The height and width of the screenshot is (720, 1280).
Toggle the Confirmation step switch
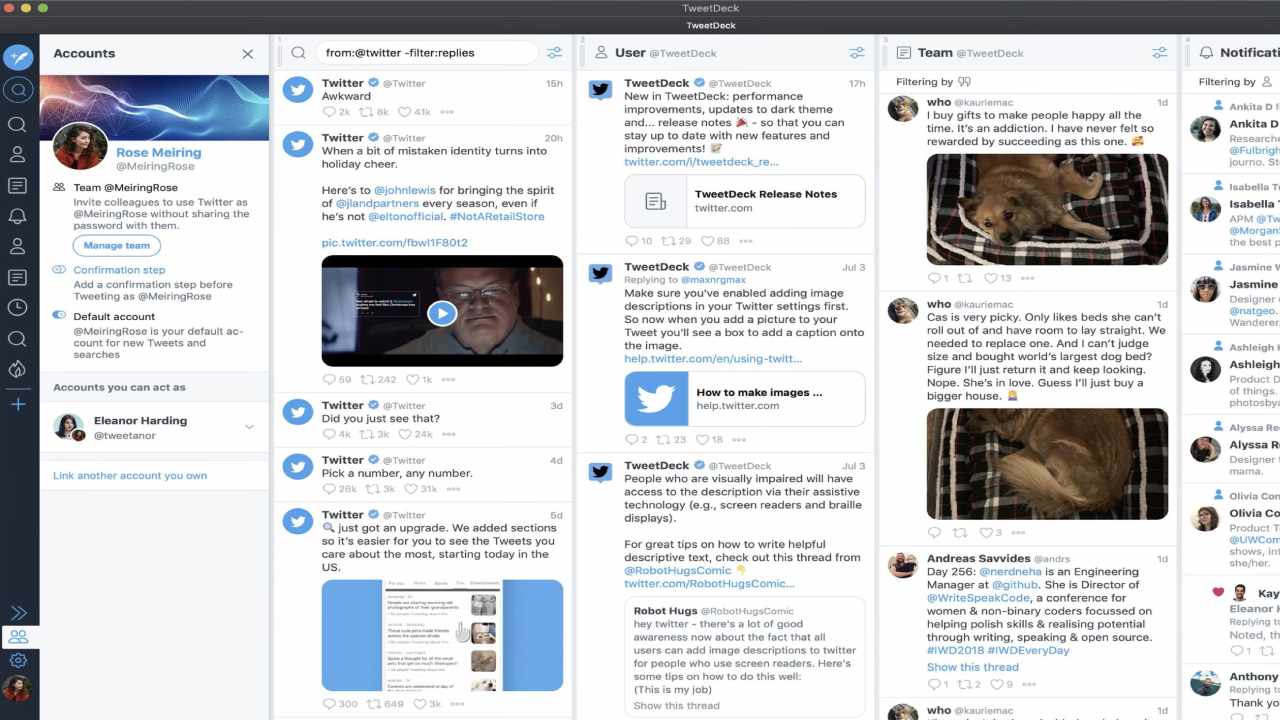pos(60,270)
